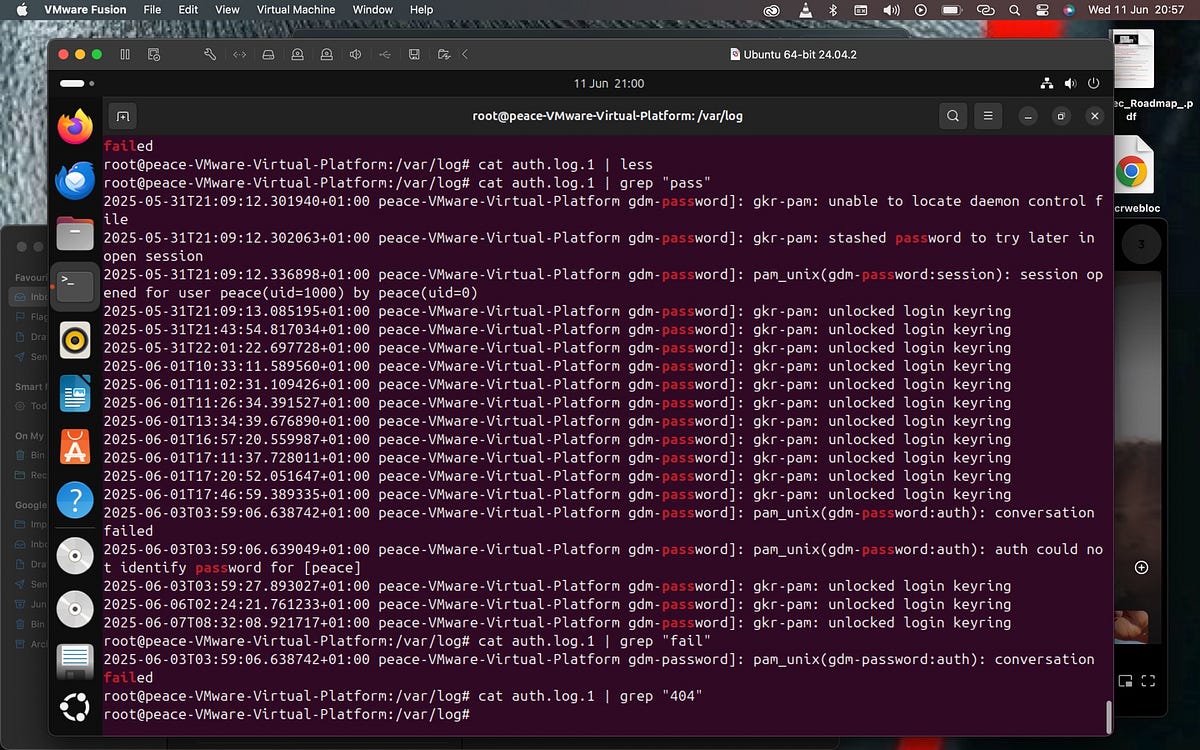Click the hard disk icon in VMware toolbar
This screenshot has height=750, width=1200.
[x=268, y=55]
